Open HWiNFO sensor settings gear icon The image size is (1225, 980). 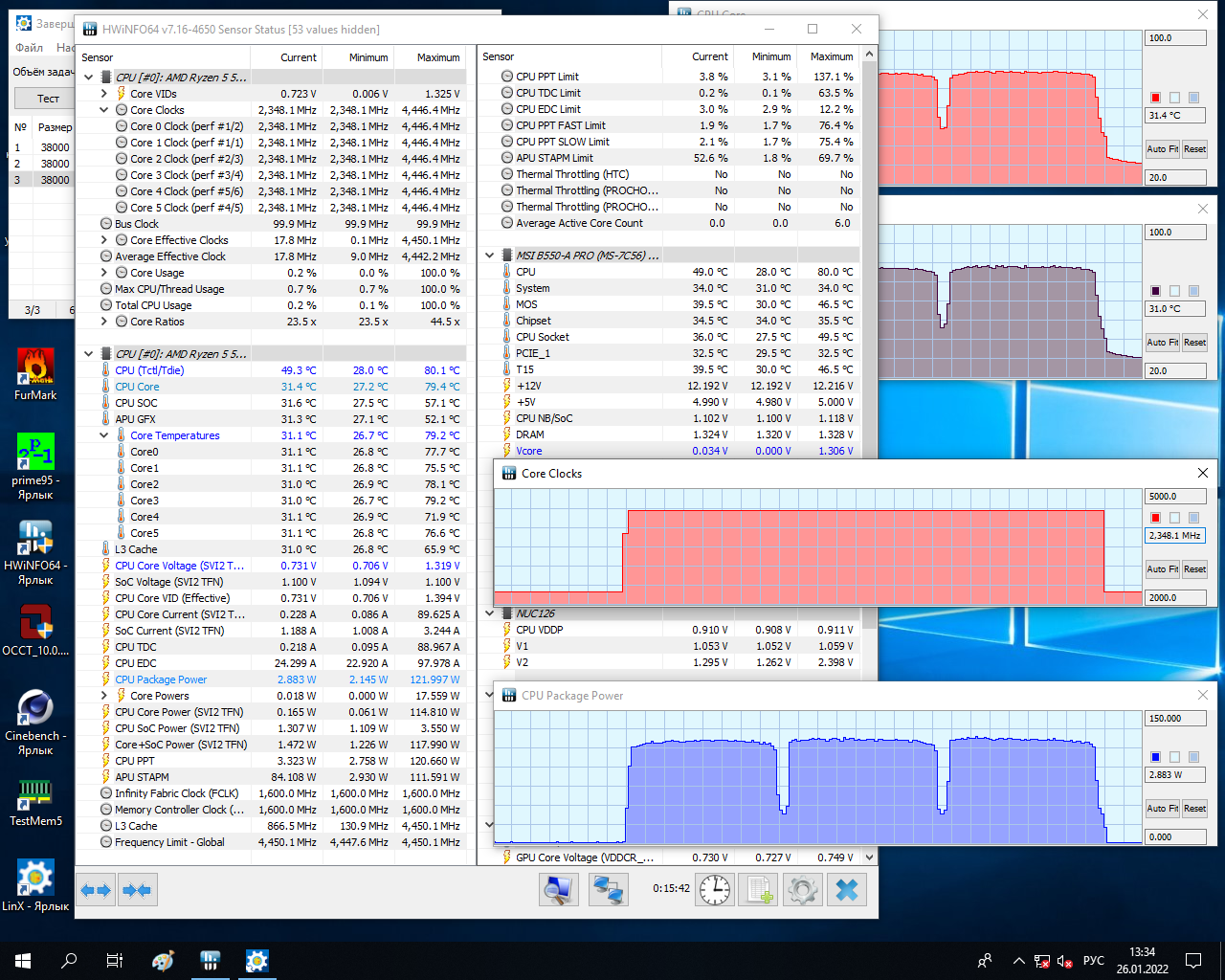(x=803, y=890)
